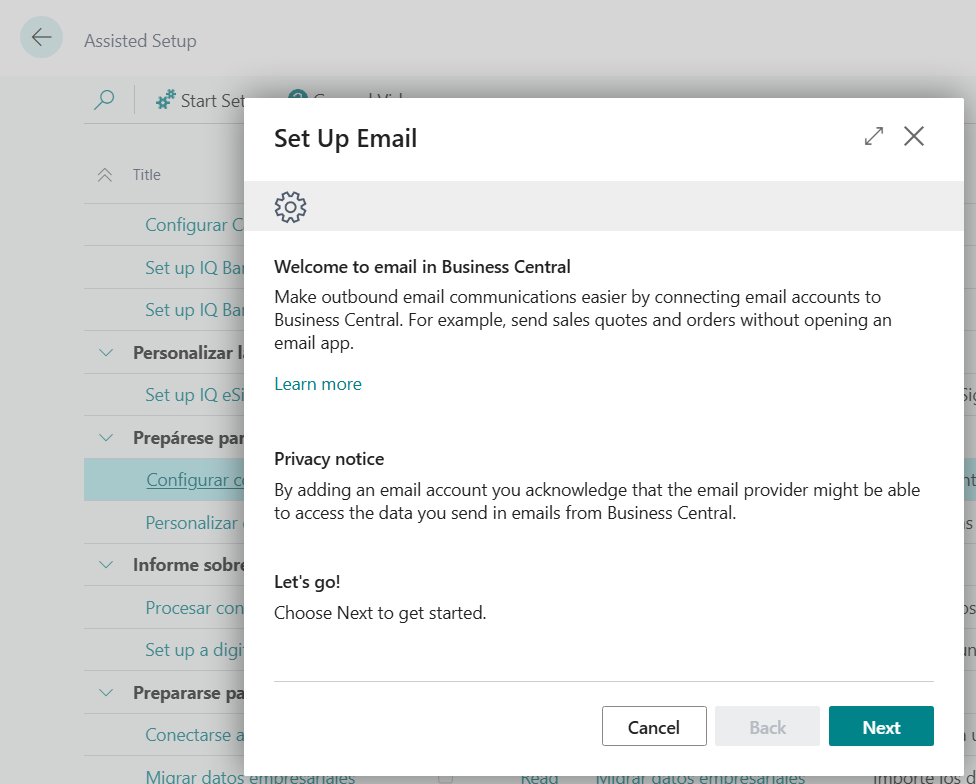Close the Set Up Email dialog

tap(913, 137)
